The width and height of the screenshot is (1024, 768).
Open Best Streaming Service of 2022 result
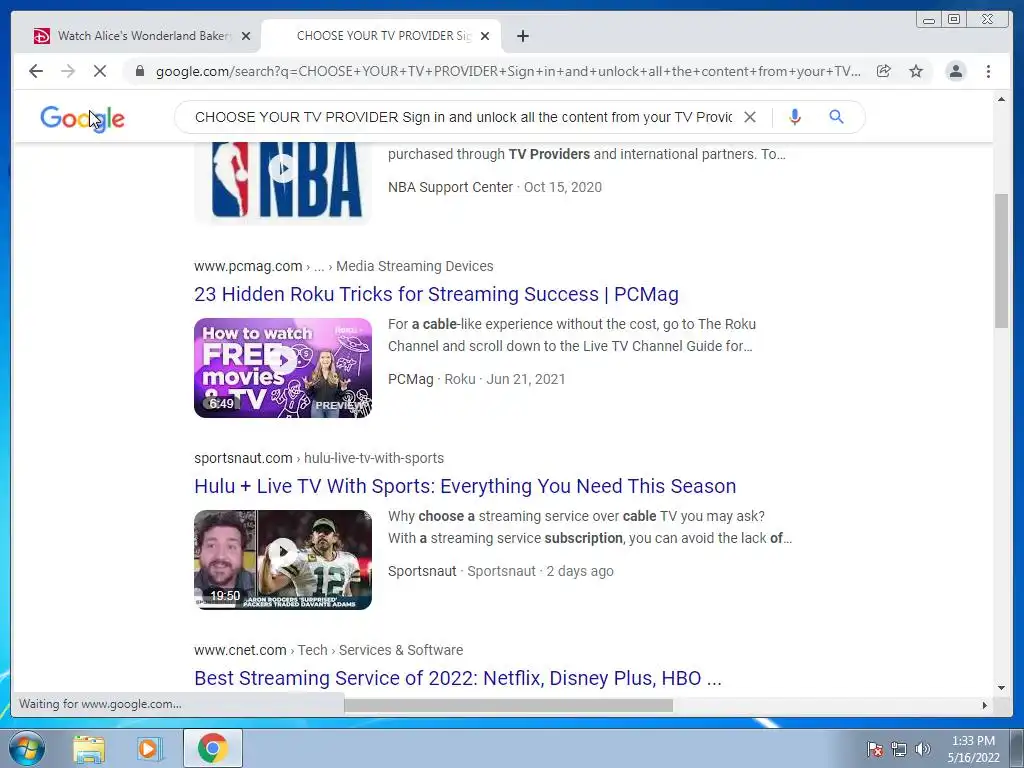458,679
